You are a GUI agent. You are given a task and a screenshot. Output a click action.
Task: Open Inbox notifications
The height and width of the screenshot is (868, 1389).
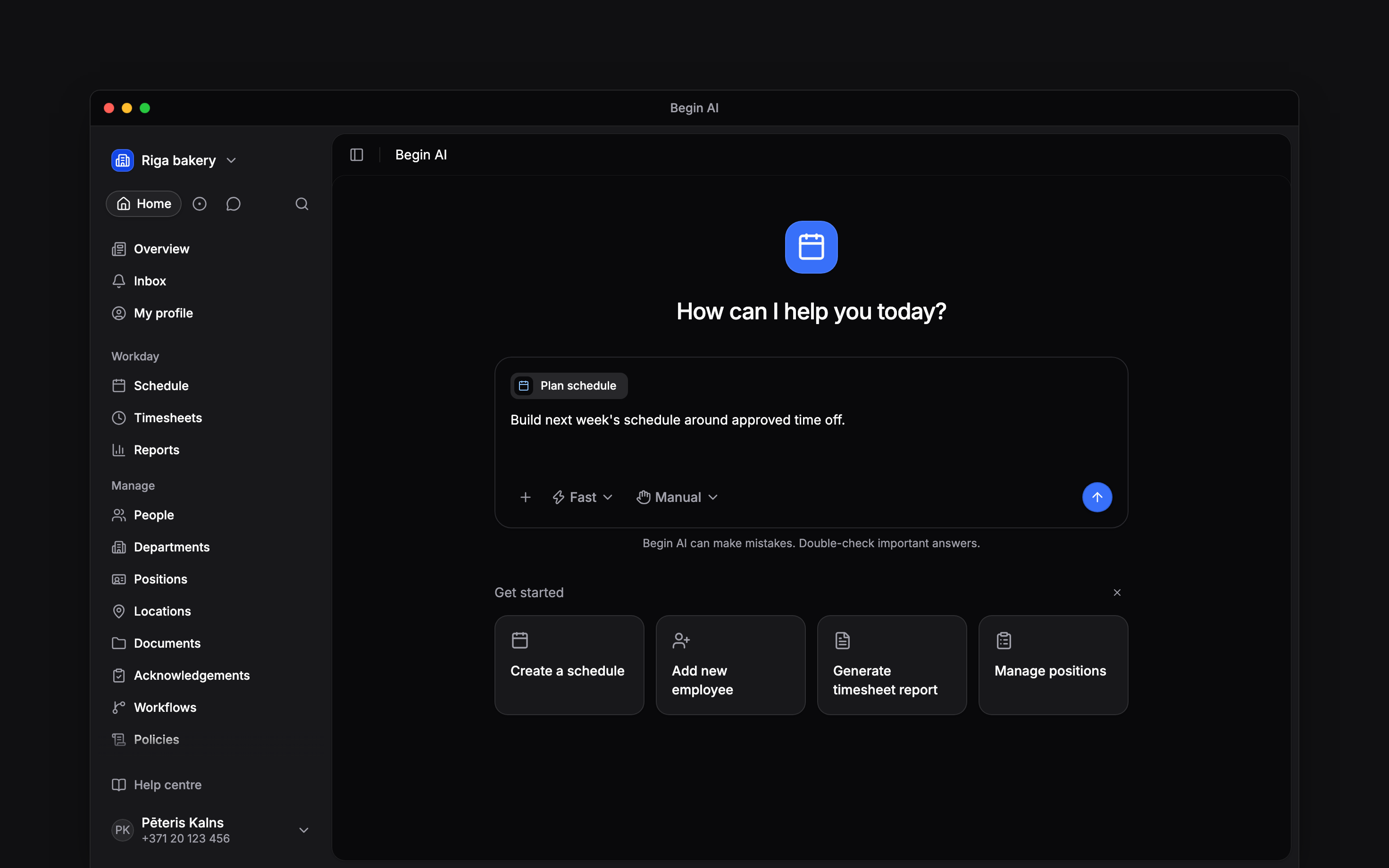coord(139,281)
